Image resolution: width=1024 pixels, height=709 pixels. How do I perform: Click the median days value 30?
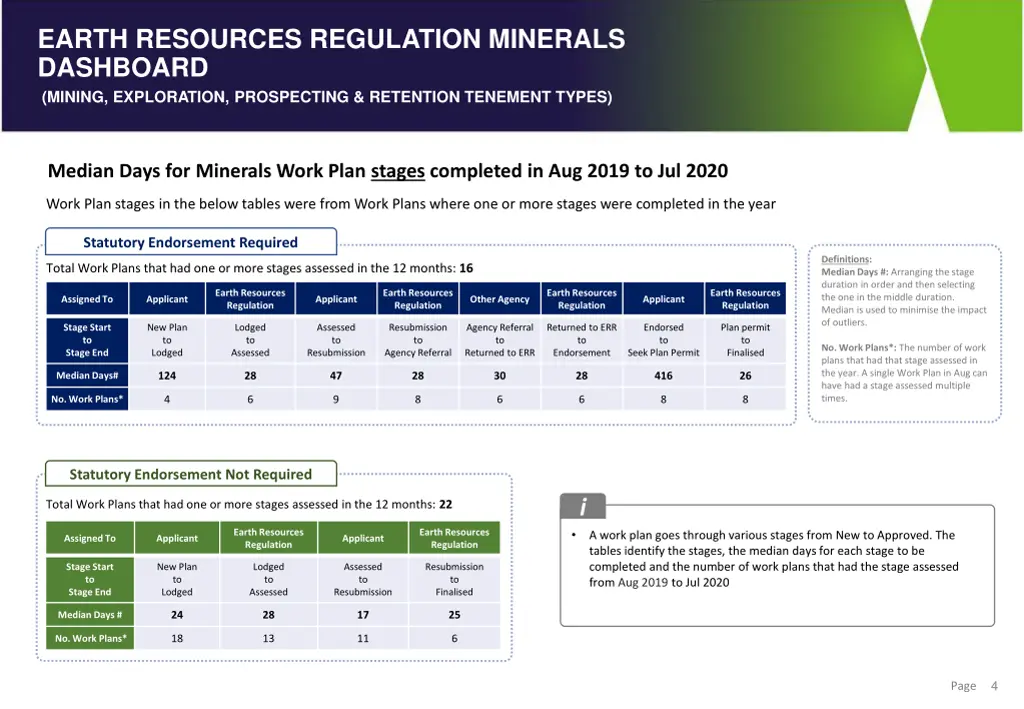point(500,376)
